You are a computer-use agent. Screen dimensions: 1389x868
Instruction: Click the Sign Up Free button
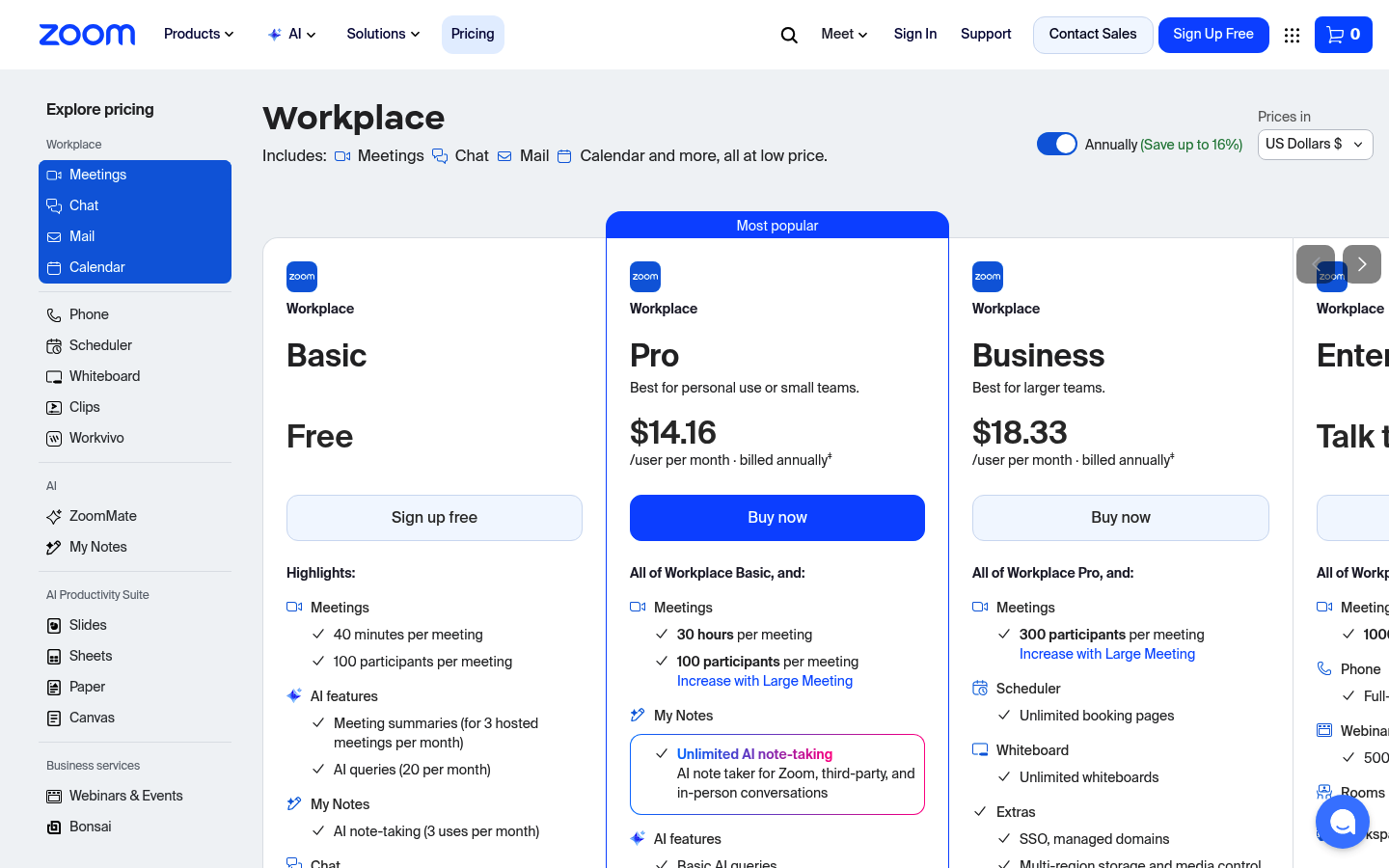[1213, 35]
